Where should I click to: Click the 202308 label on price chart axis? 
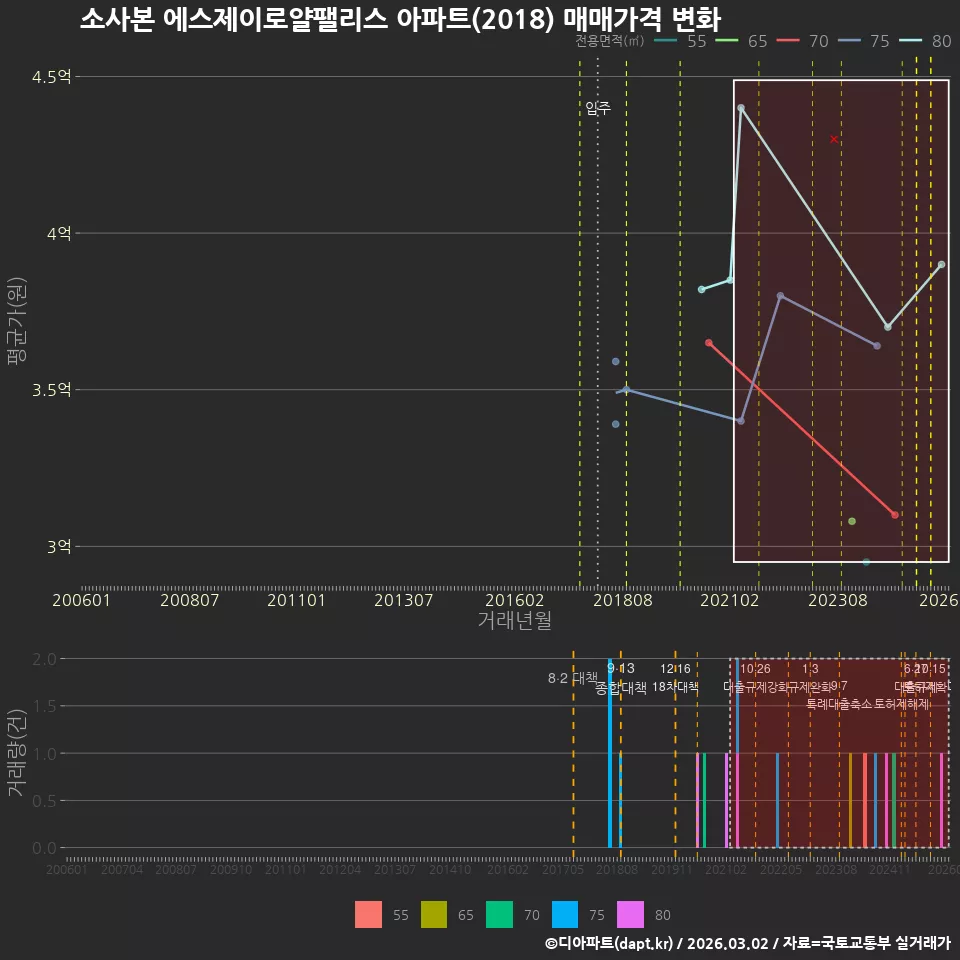click(838, 600)
